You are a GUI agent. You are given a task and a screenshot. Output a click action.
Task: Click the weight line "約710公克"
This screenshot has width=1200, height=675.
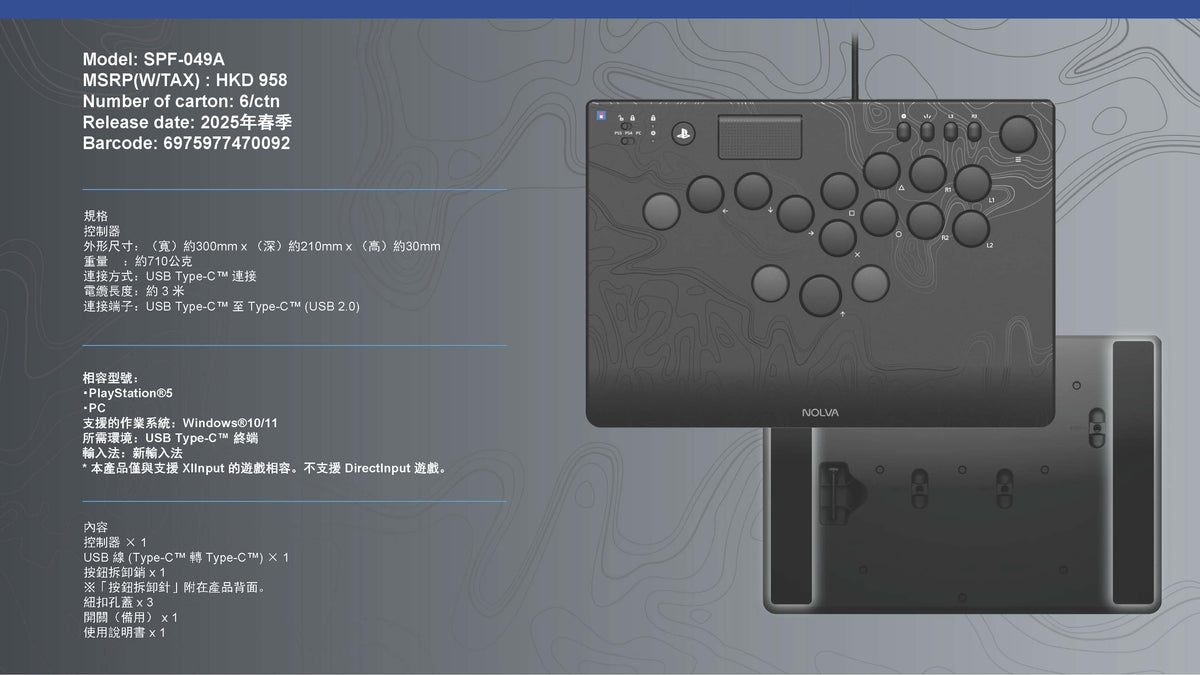click(x=137, y=261)
